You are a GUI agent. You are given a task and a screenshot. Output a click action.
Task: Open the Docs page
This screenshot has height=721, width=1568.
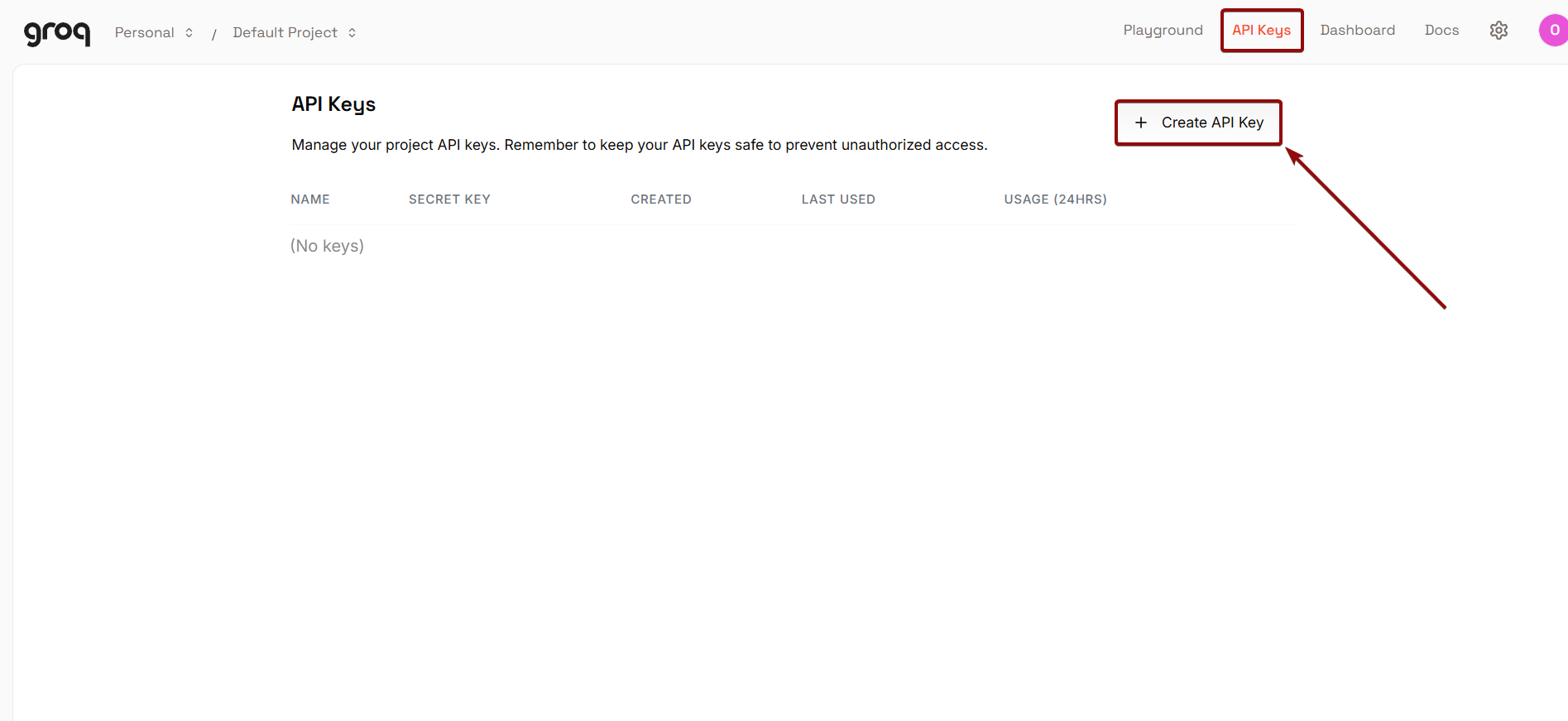coord(1441,30)
